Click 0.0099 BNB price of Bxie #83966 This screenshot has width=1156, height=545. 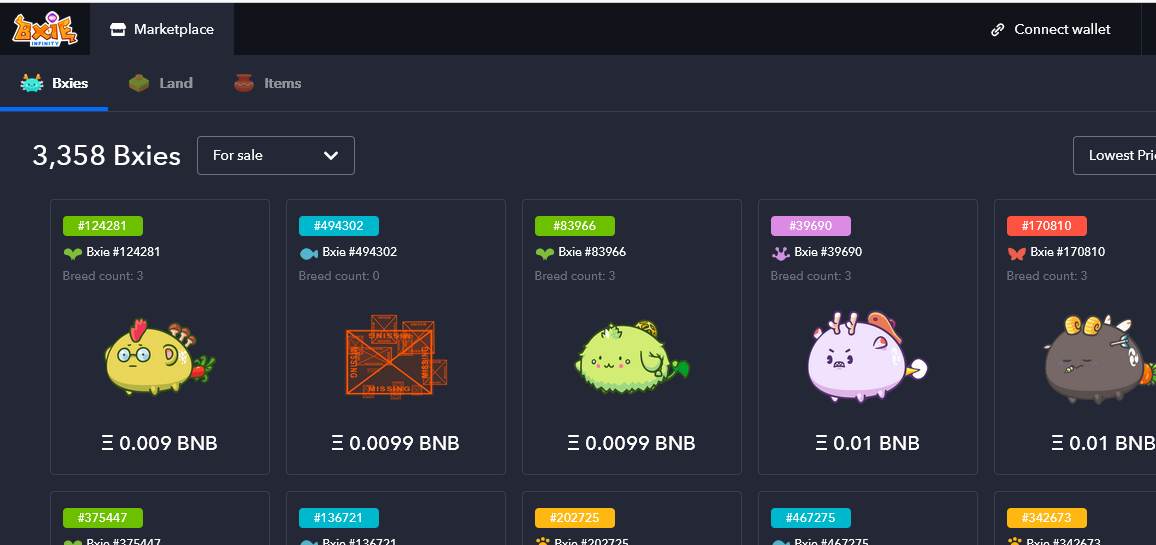(632, 443)
